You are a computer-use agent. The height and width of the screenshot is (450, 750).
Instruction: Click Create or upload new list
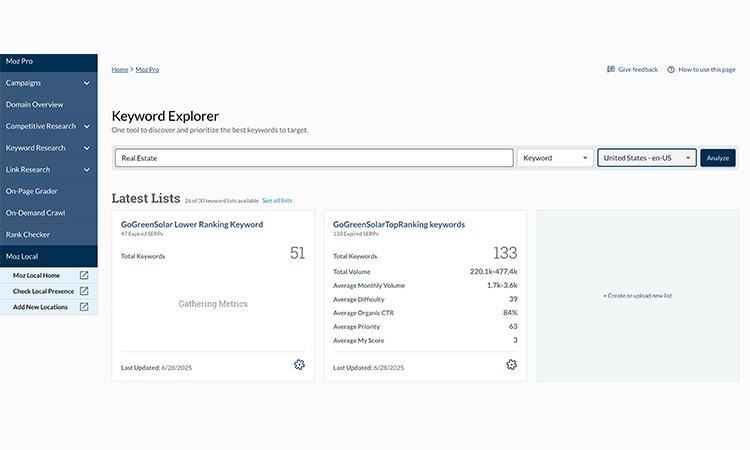pos(638,296)
